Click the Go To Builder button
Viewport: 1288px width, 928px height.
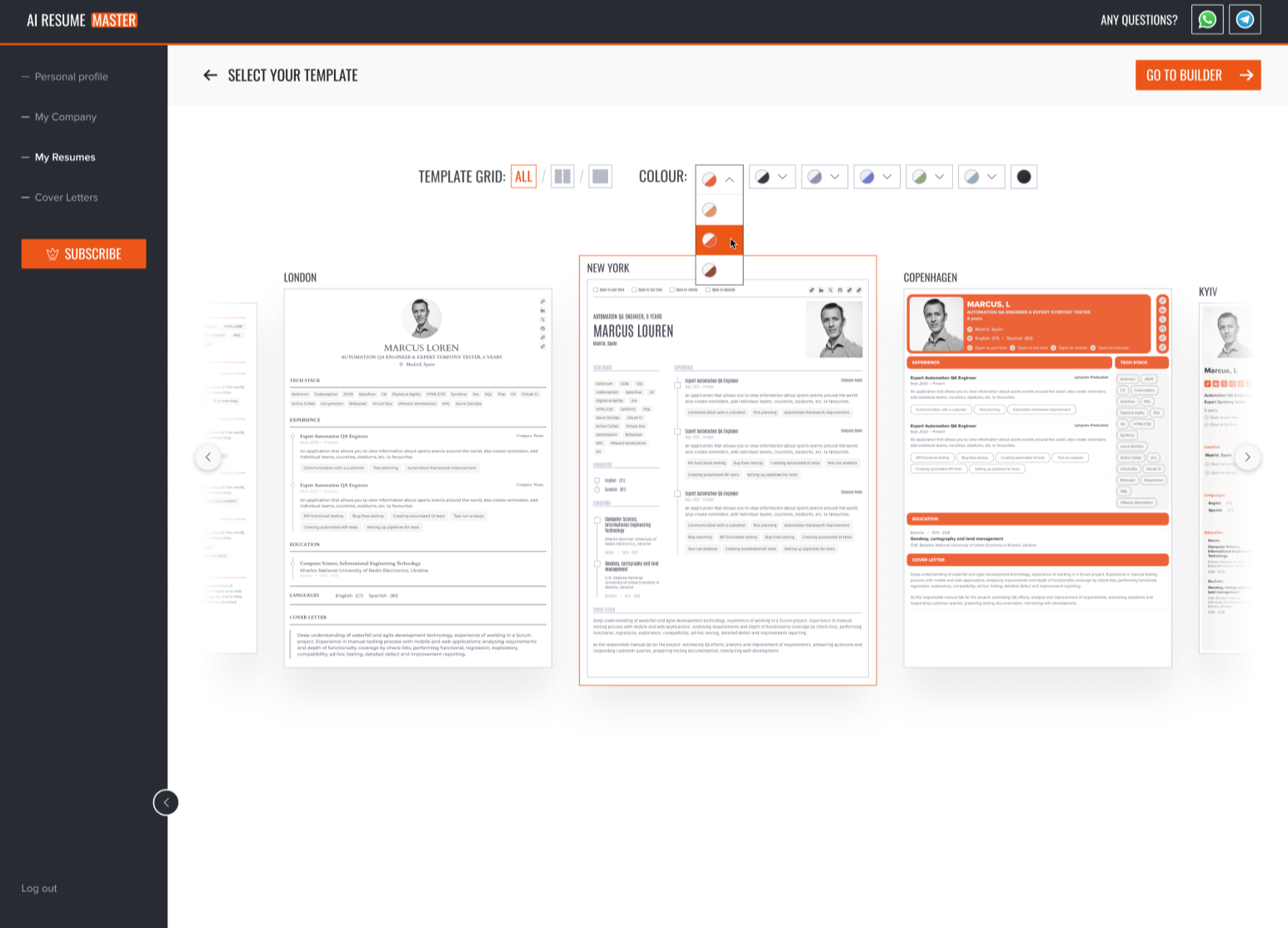click(x=1197, y=75)
